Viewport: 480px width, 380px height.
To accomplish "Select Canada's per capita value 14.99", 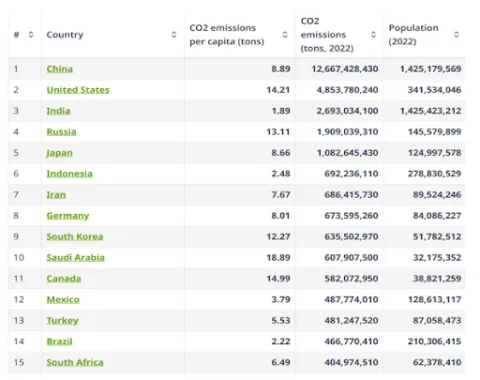I will coord(278,278).
